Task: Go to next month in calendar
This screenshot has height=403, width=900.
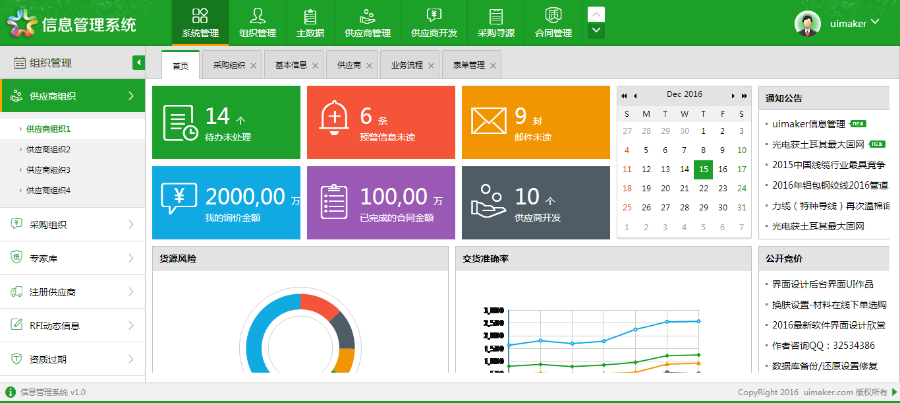Action: 733,96
